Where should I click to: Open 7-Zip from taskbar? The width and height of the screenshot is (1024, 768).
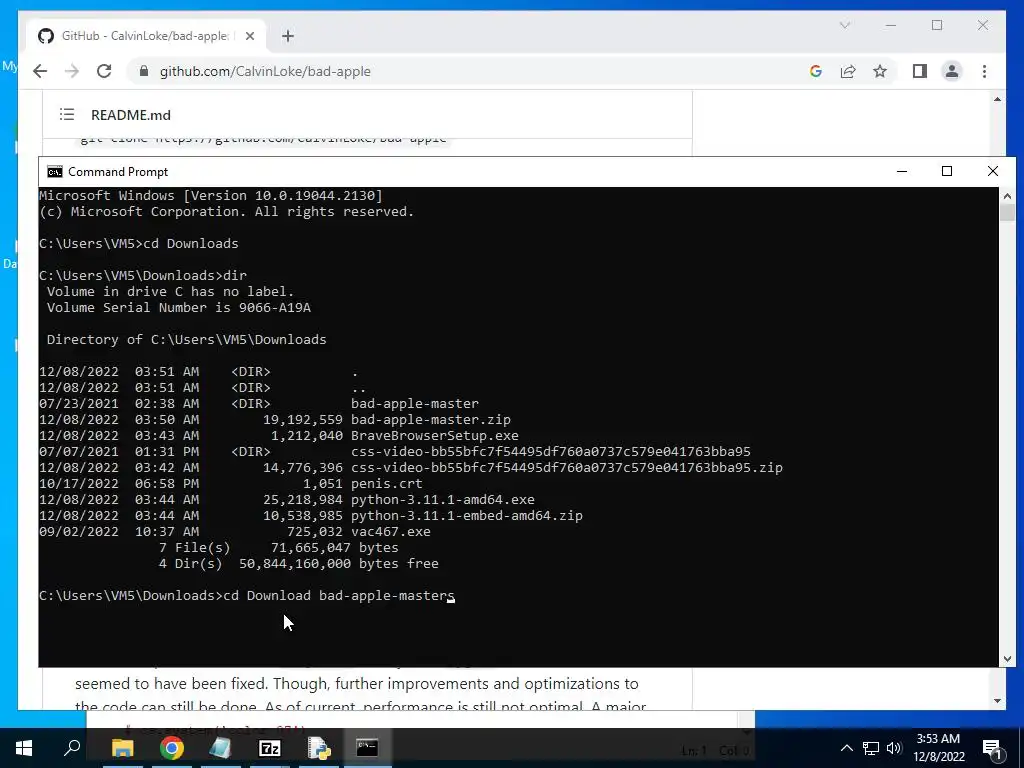[x=270, y=748]
